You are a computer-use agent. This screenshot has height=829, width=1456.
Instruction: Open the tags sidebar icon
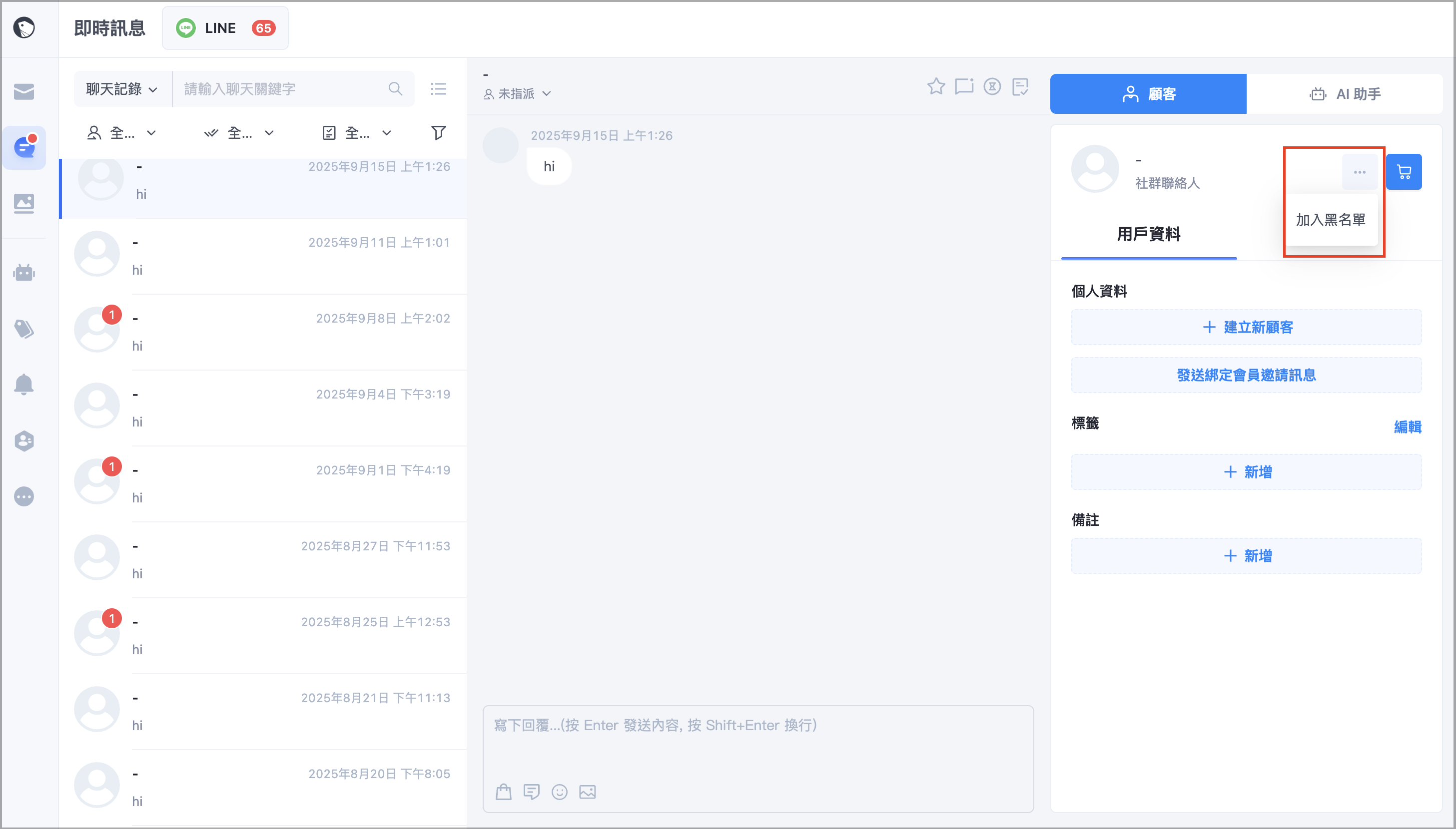click(x=24, y=329)
